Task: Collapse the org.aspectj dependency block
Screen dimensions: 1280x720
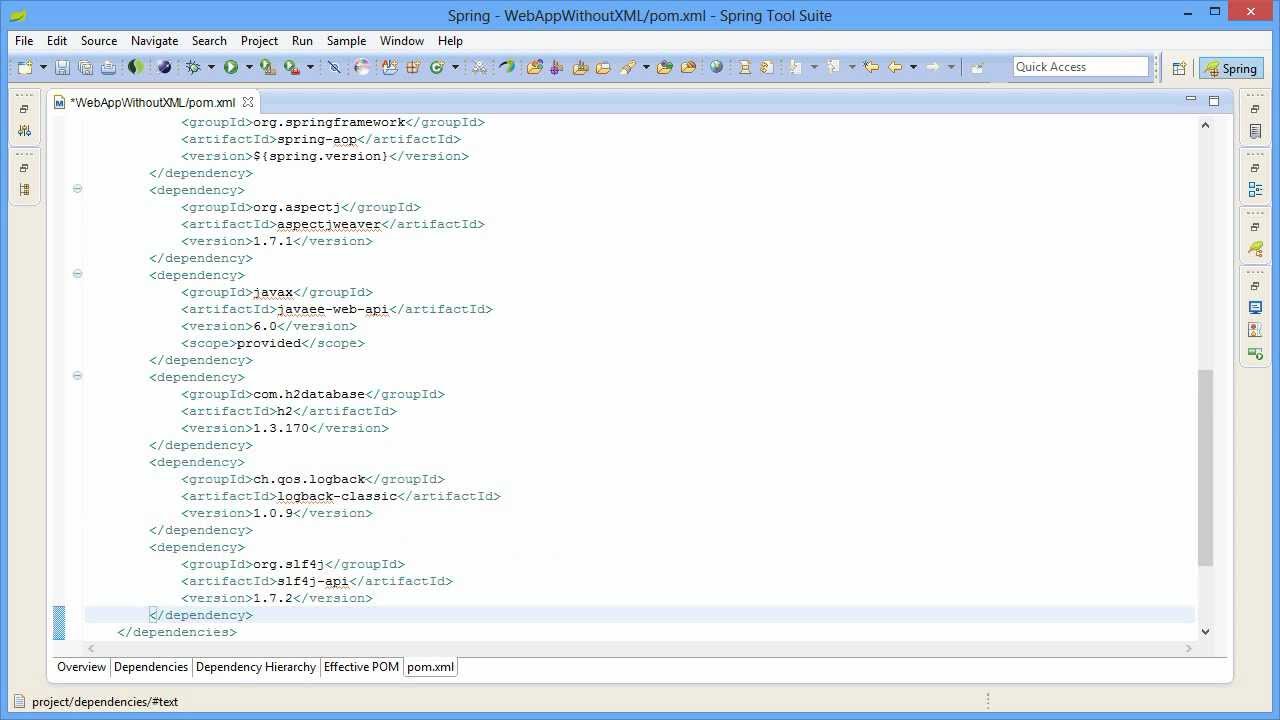Action: pyautogui.click(x=77, y=189)
